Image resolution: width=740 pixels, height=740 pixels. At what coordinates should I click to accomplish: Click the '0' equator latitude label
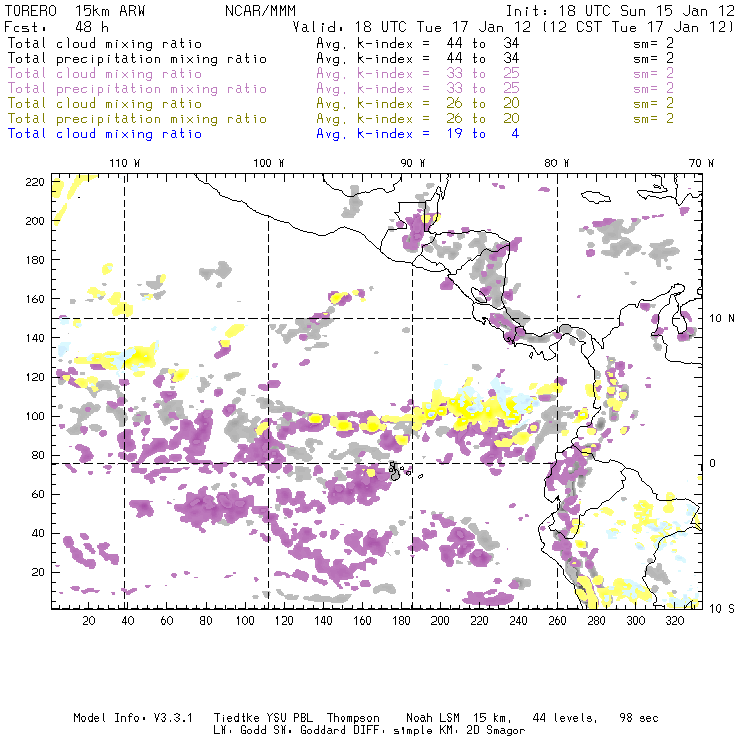(713, 463)
